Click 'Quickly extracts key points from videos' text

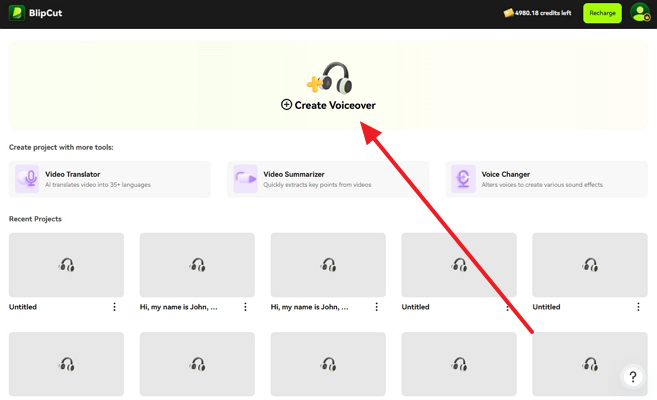coord(317,185)
